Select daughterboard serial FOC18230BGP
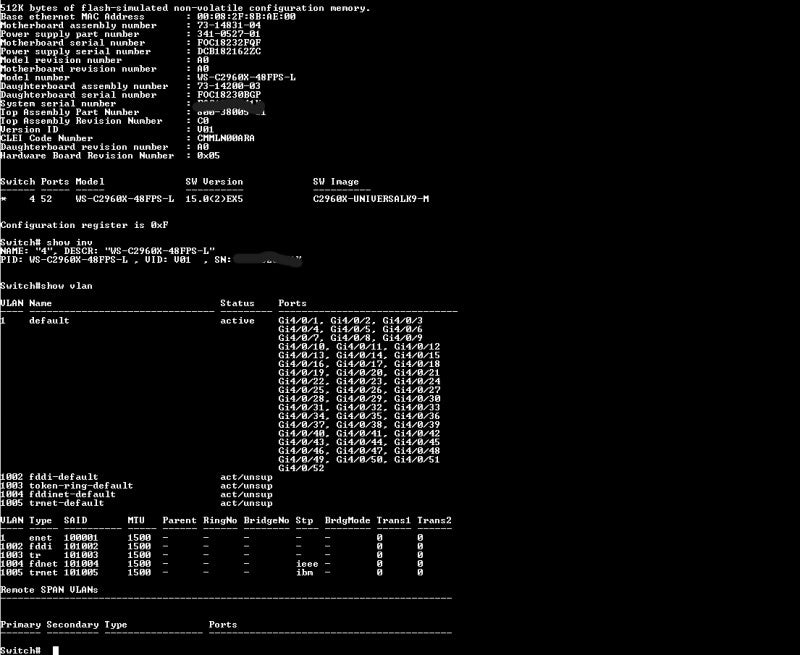The image size is (800, 655). [x=229, y=95]
